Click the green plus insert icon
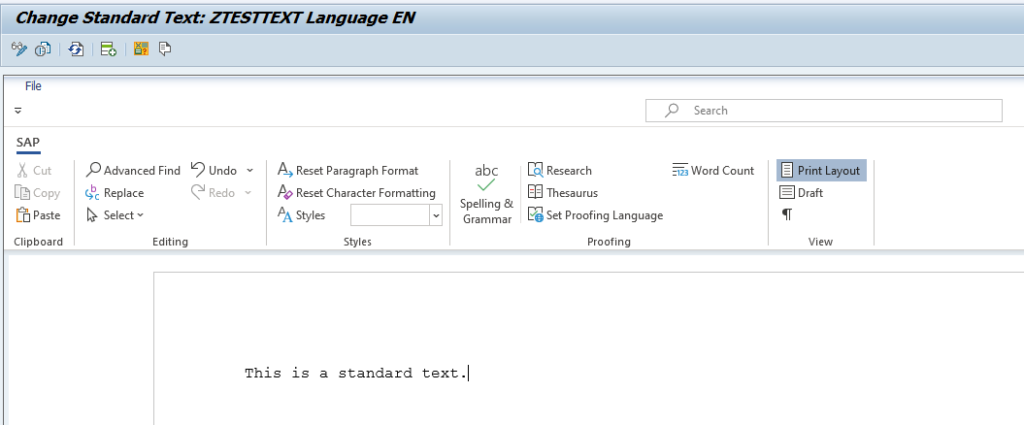 [x=108, y=49]
